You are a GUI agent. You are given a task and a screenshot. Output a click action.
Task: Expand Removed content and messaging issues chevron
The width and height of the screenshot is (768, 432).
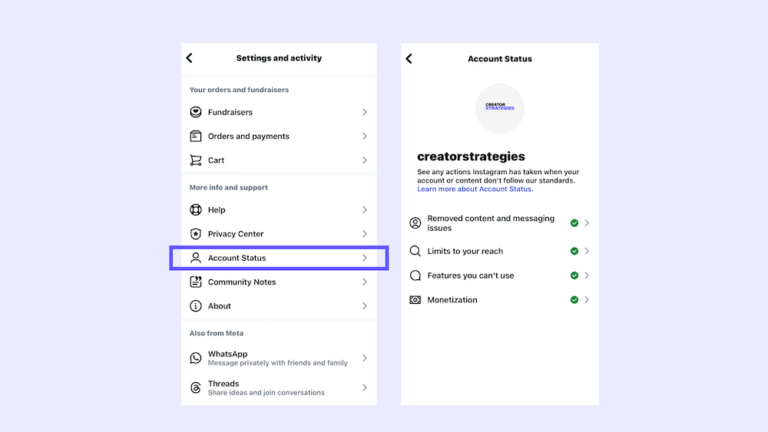pos(587,223)
